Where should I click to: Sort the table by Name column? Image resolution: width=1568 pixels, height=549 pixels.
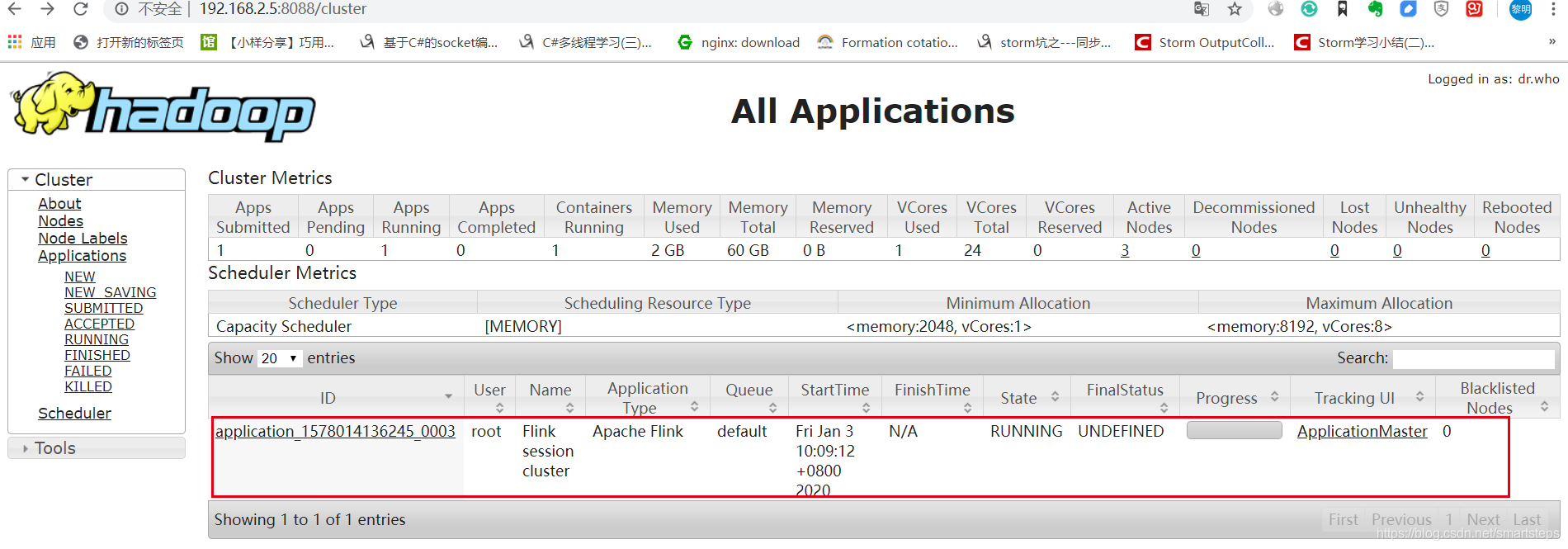click(x=550, y=398)
